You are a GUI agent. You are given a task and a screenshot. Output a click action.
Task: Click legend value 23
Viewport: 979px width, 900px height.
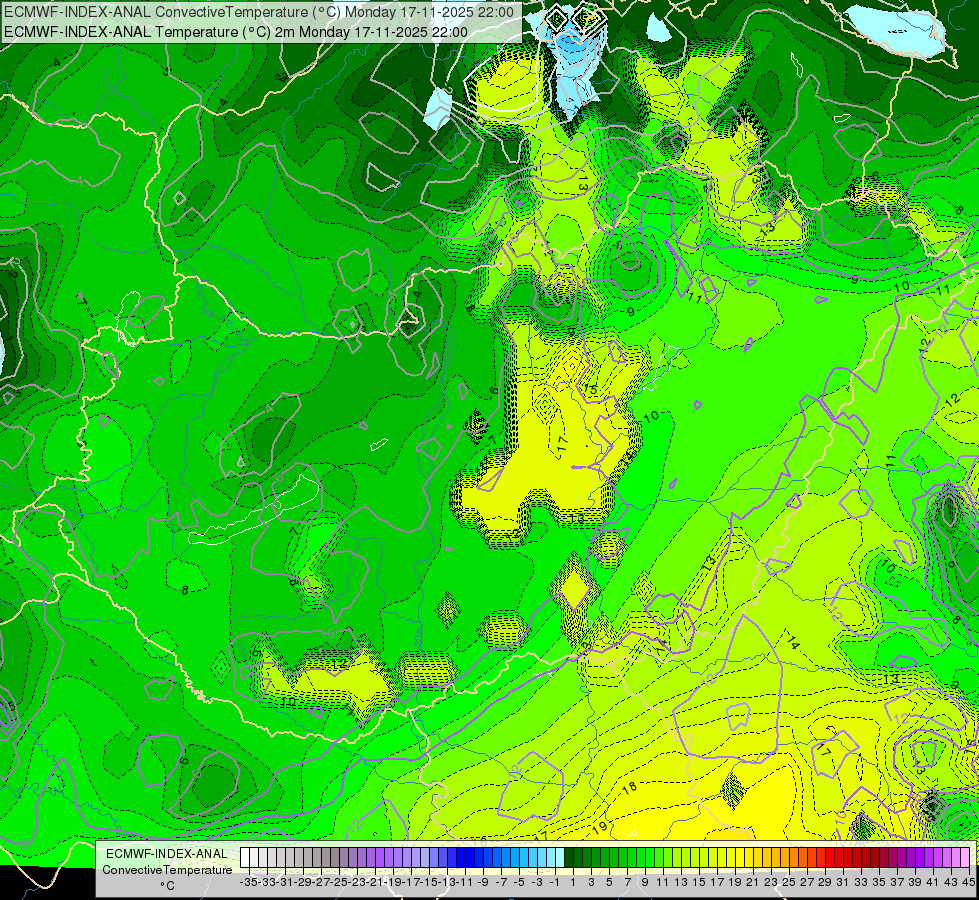pos(771,883)
